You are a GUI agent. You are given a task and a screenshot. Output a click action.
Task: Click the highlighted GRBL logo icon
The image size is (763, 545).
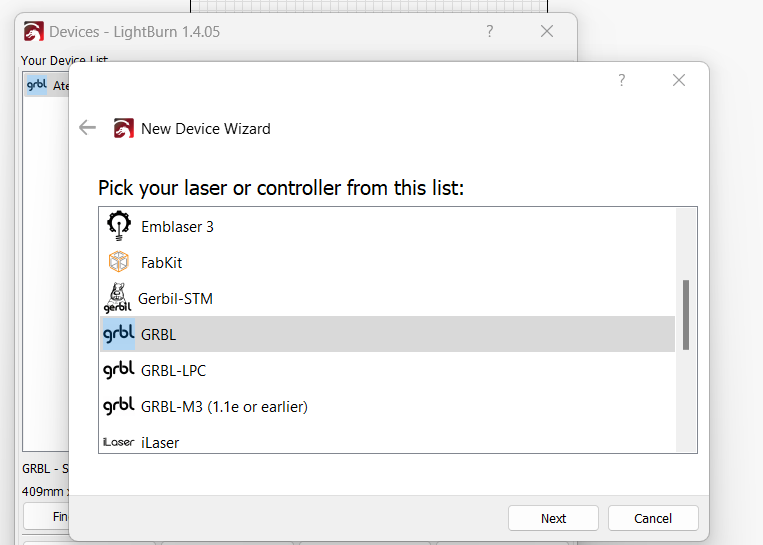[x=118, y=334]
